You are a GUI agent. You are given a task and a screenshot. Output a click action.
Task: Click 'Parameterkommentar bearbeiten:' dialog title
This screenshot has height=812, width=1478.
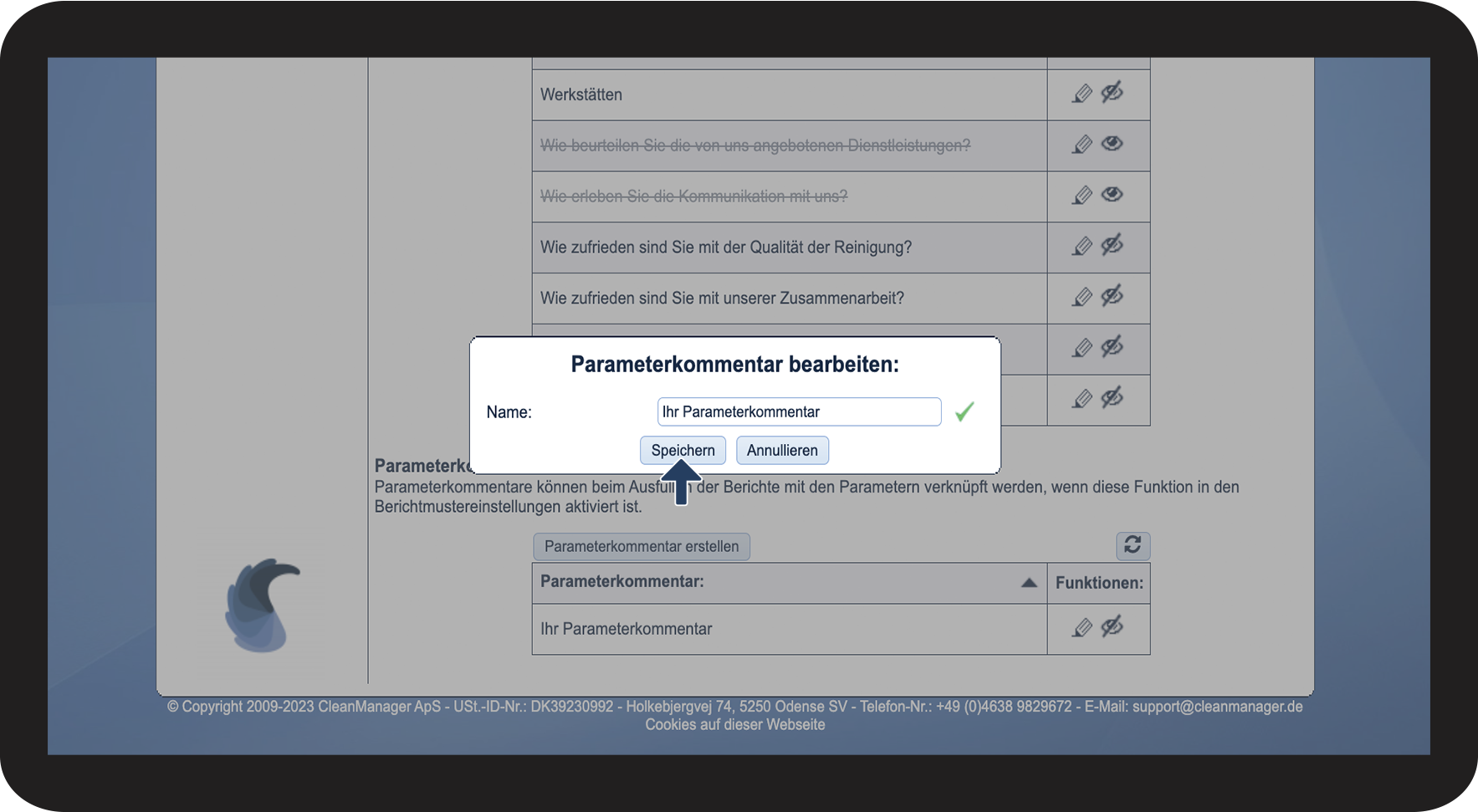(x=734, y=365)
